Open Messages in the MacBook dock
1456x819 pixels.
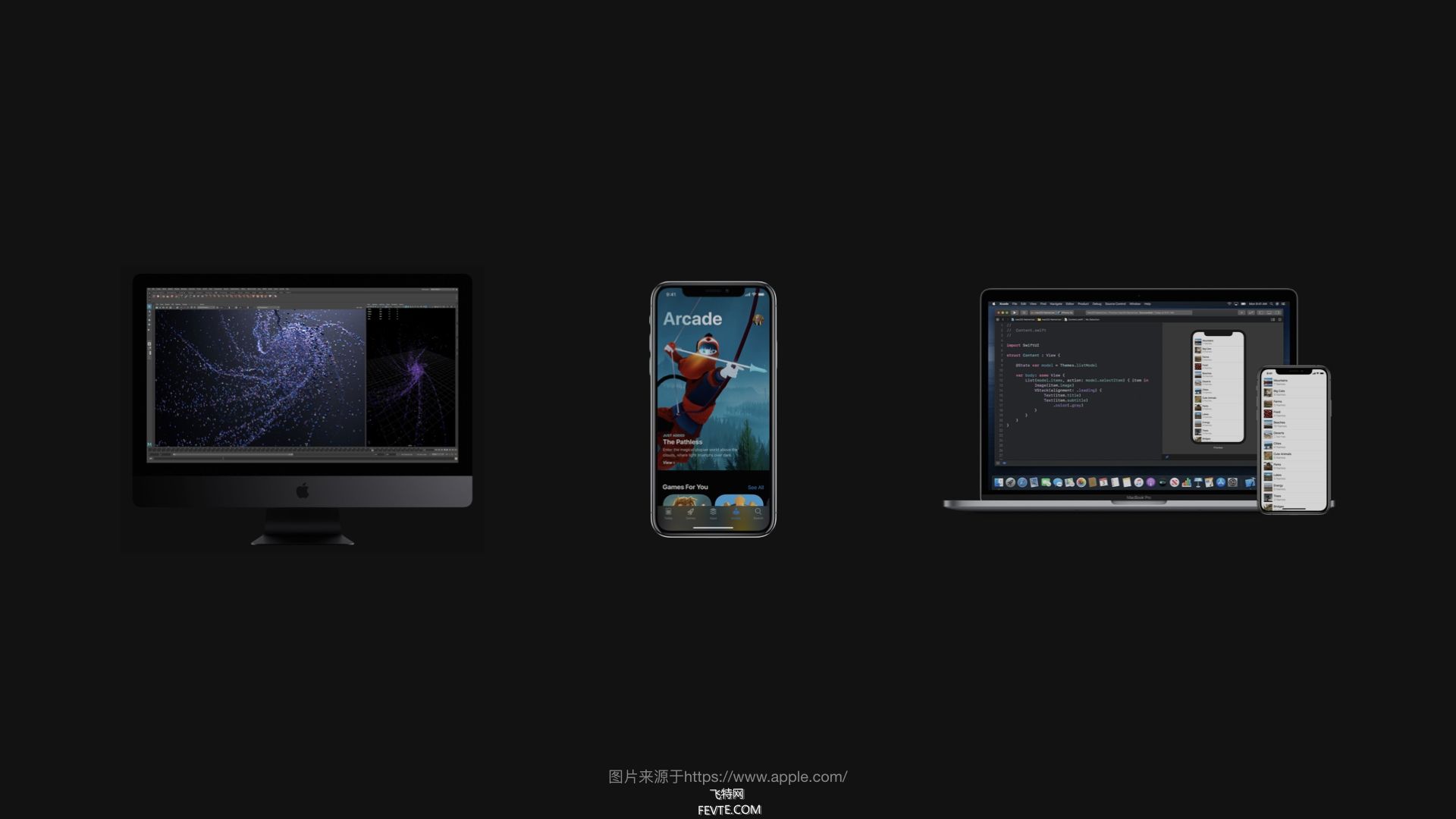tap(1058, 482)
